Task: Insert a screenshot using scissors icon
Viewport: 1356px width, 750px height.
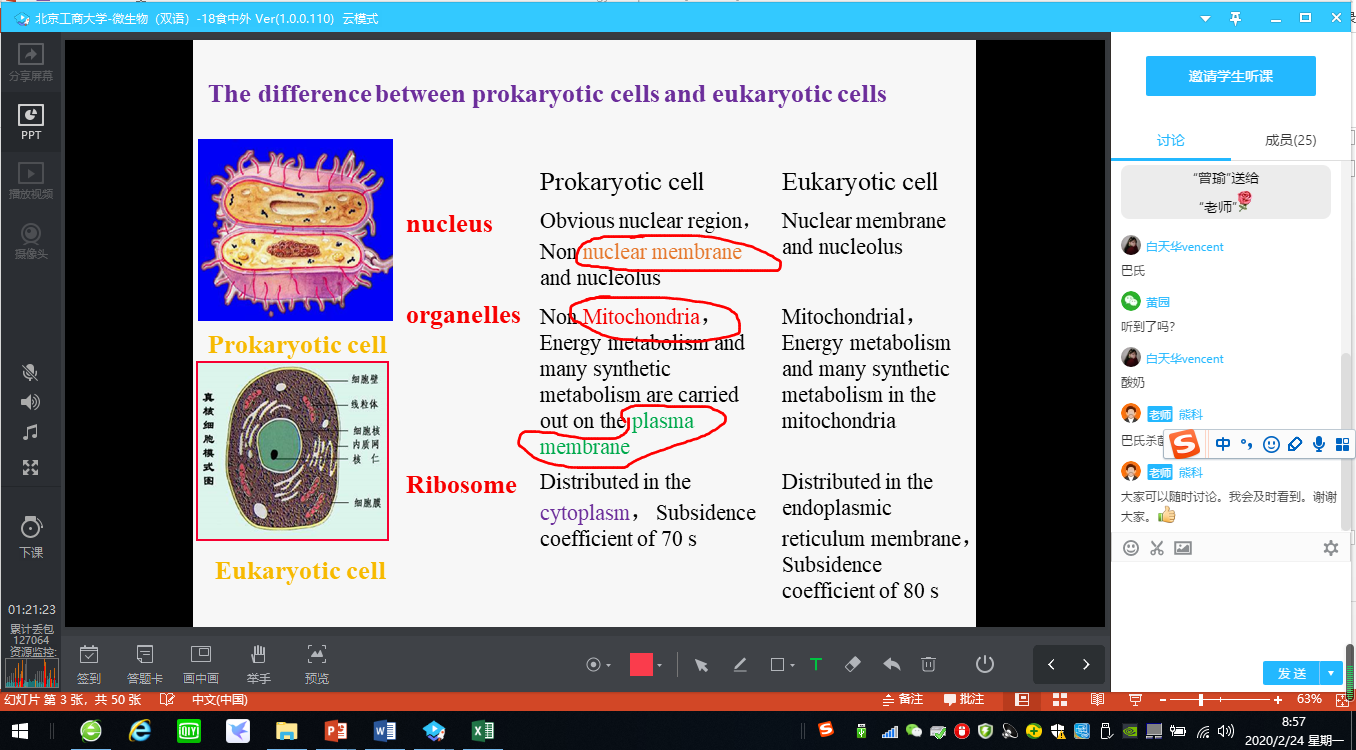Action: coord(1157,548)
